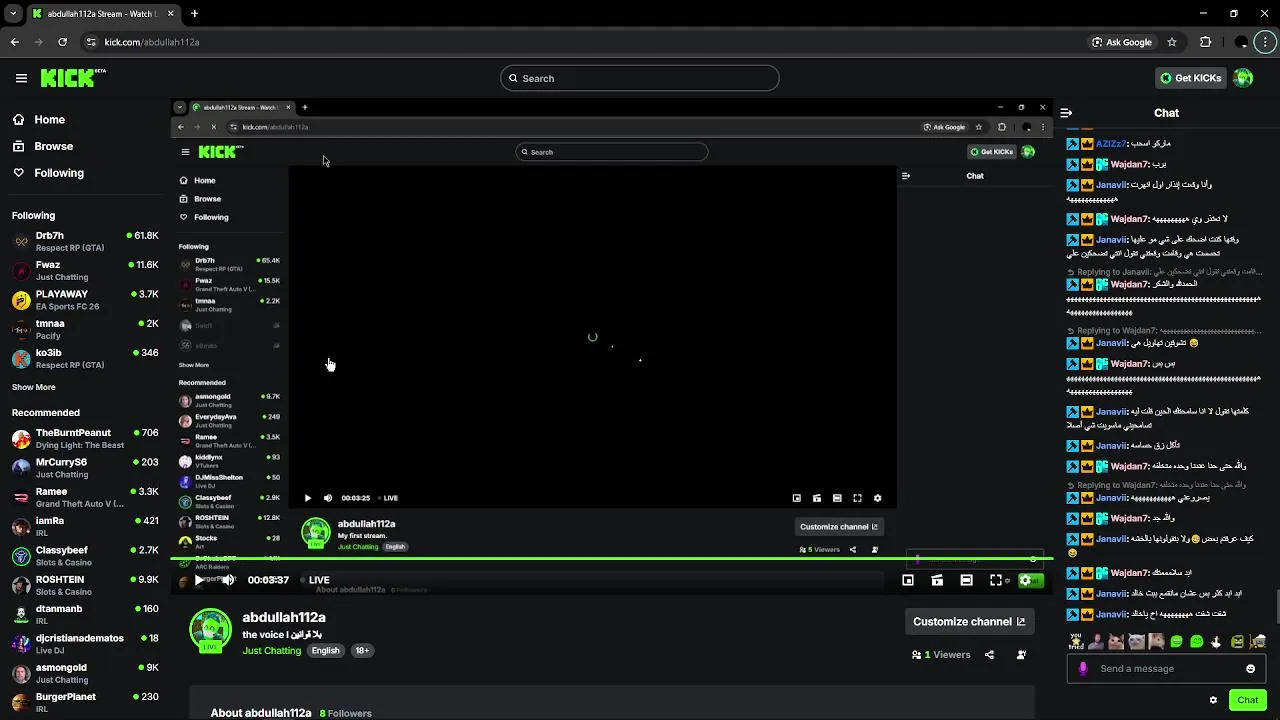This screenshot has width=1280, height=720.
Task: Click the user options icon beside share
Action: (x=1021, y=655)
